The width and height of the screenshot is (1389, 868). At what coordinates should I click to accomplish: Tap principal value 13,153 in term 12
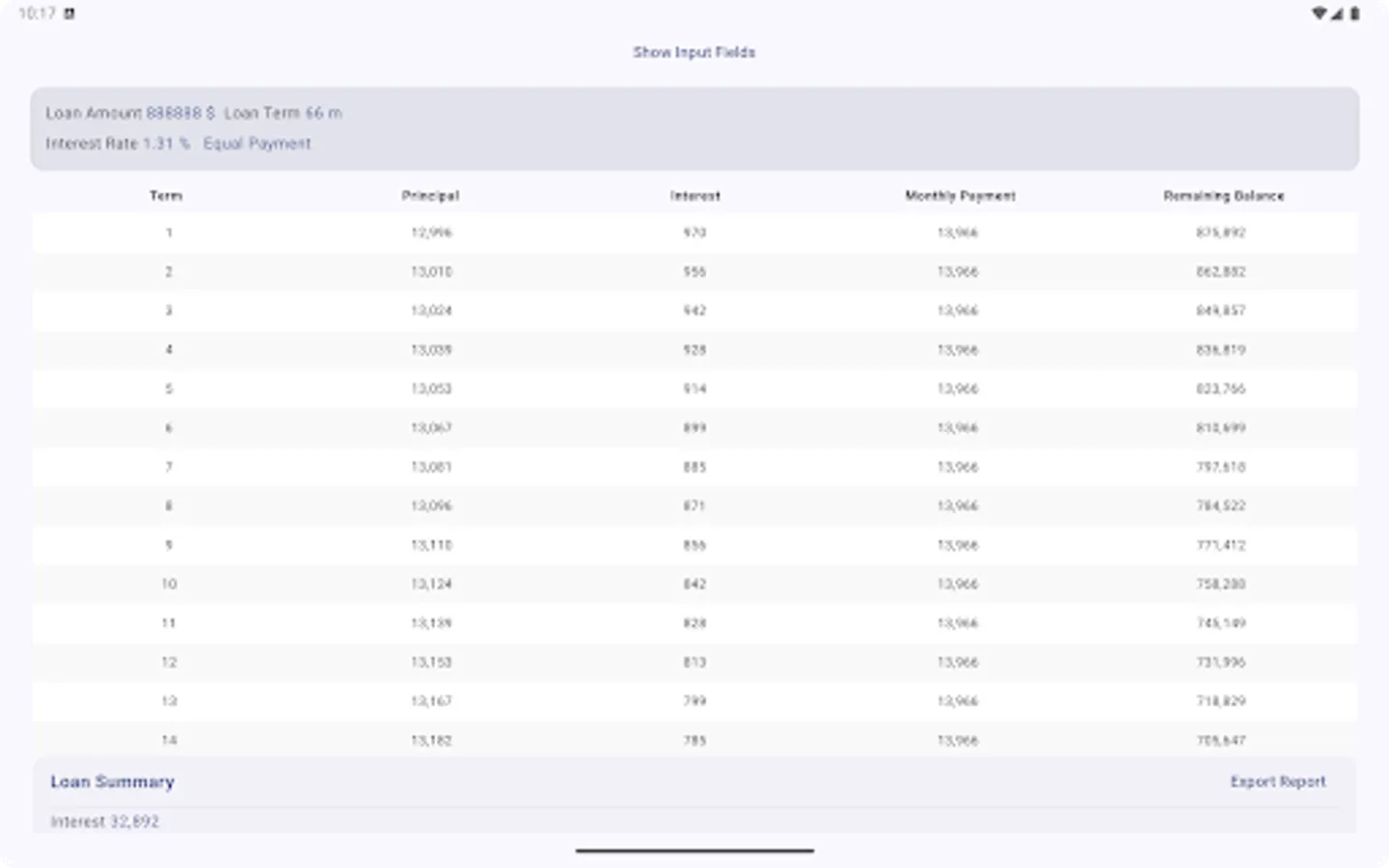[431, 663]
